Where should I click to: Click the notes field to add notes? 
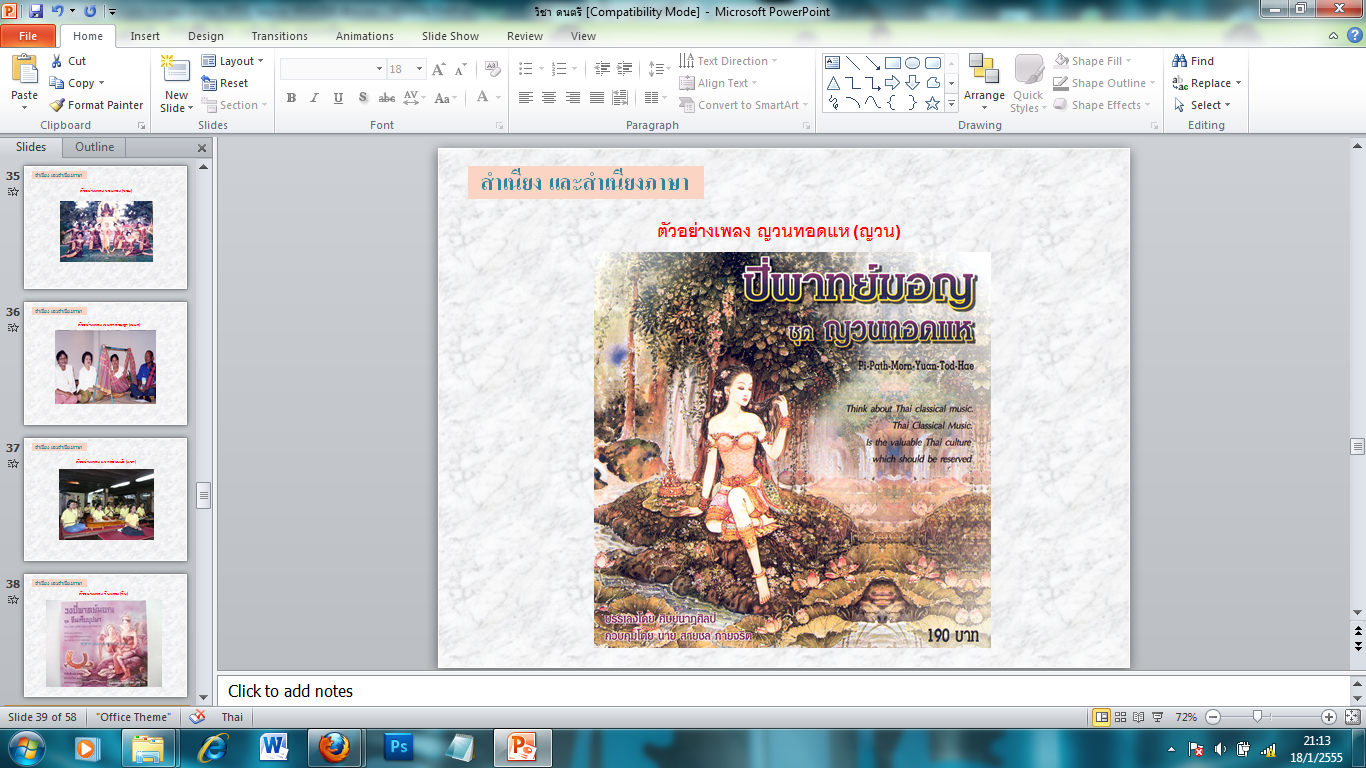point(783,691)
